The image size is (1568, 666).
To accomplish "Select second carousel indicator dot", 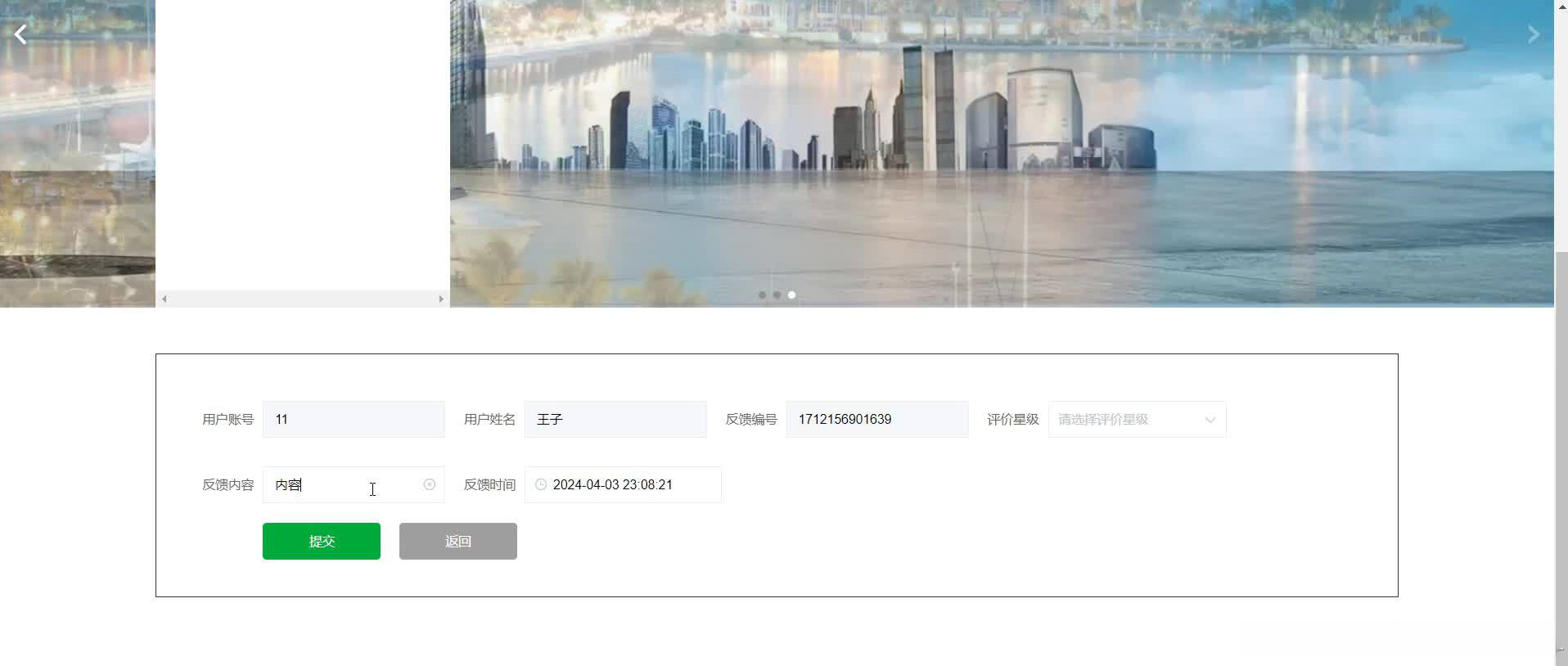I will tap(777, 295).
